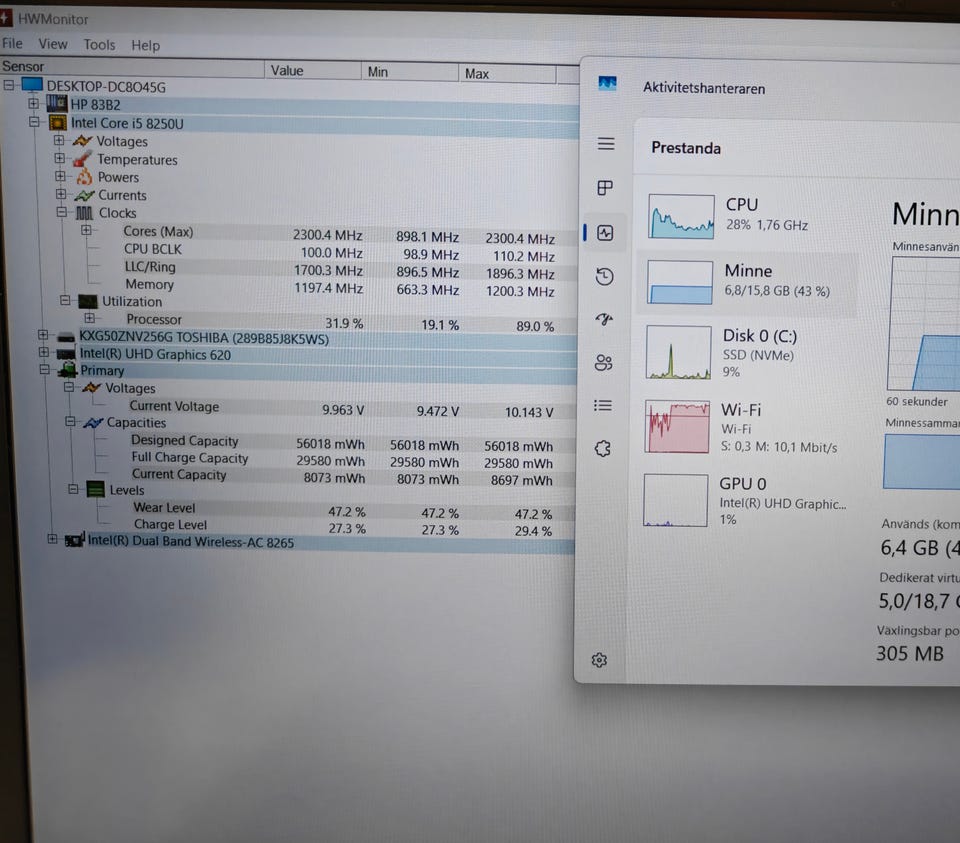Select the Performance page icon in sidebar

pos(605,233)
